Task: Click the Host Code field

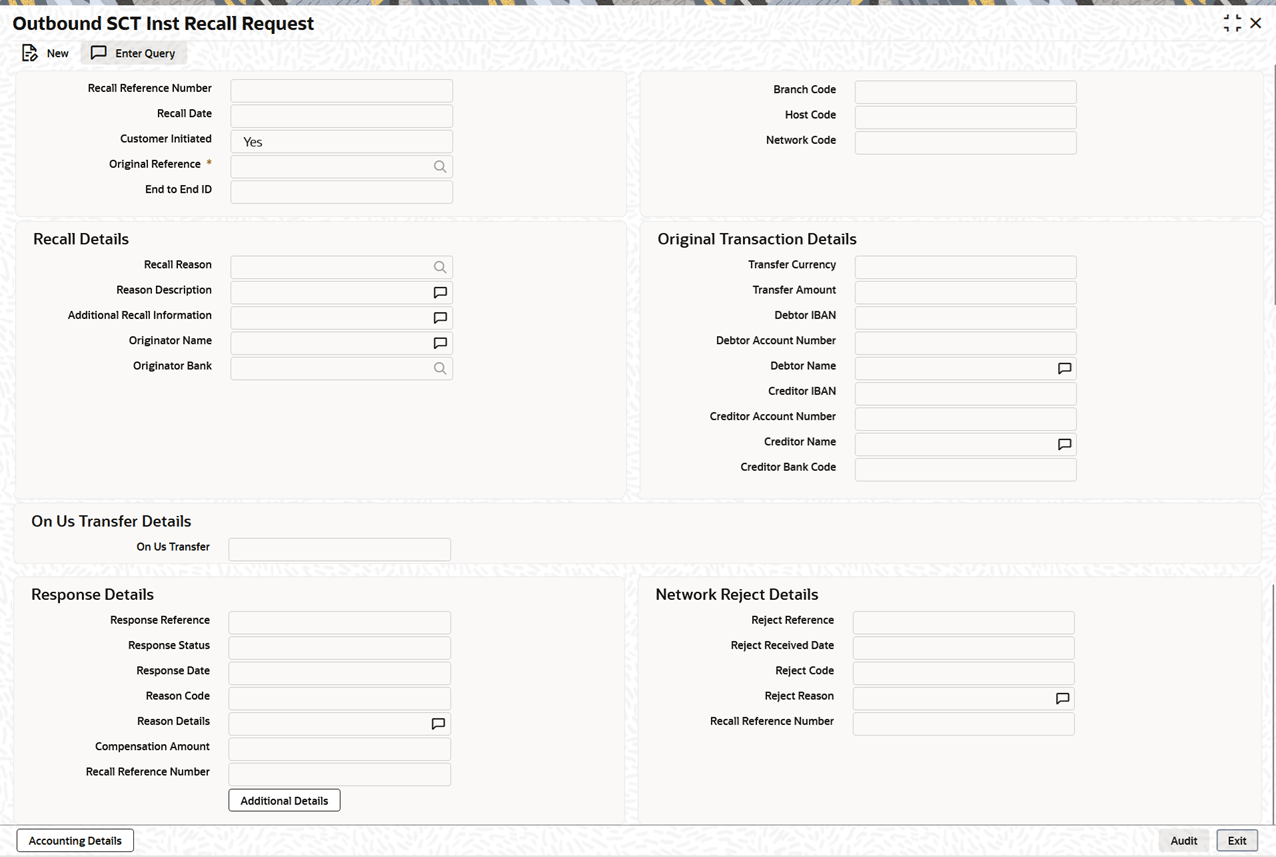Action: point(965,117)
